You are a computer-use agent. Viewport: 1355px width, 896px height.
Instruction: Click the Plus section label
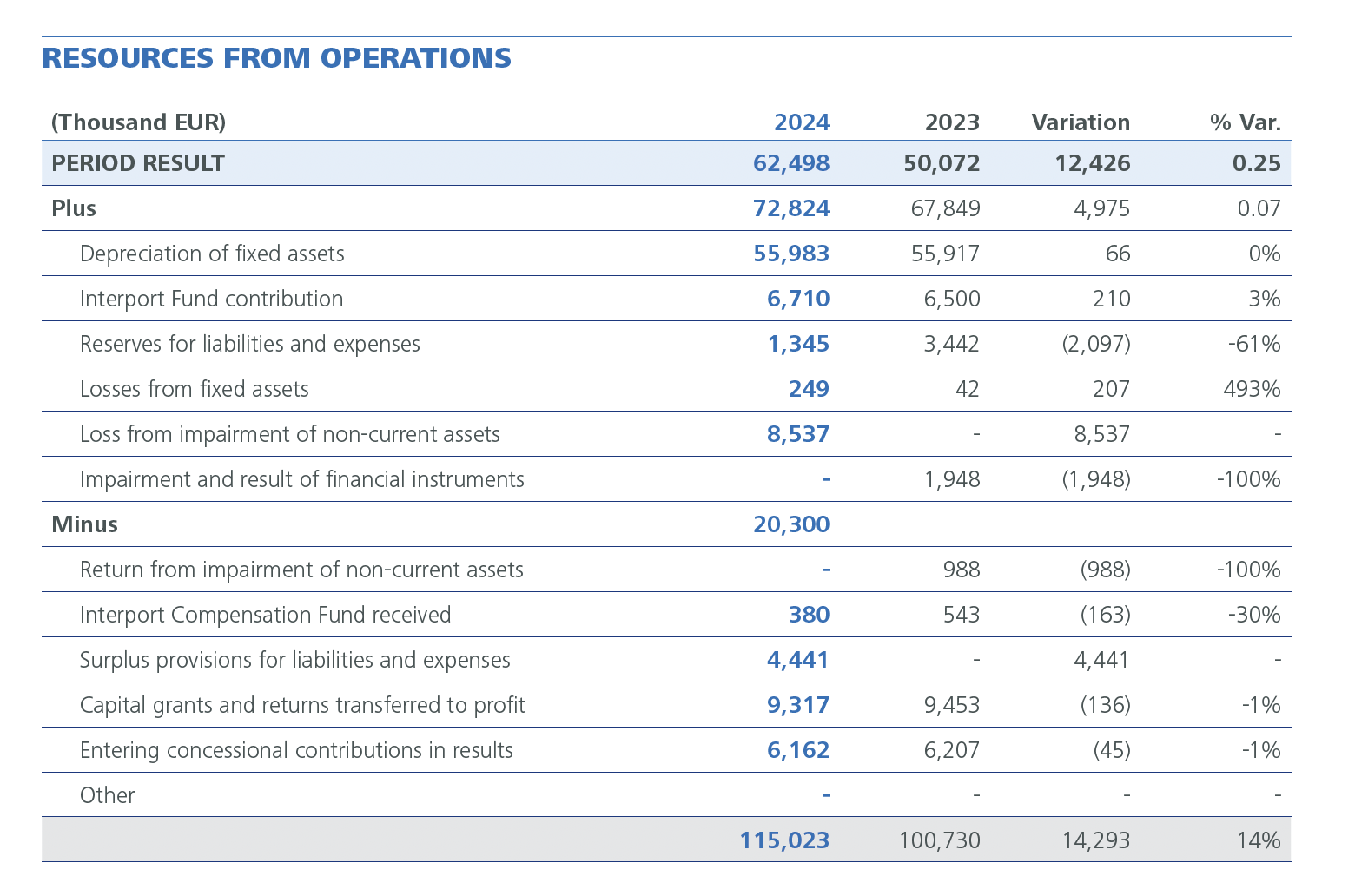coord(74,208)
